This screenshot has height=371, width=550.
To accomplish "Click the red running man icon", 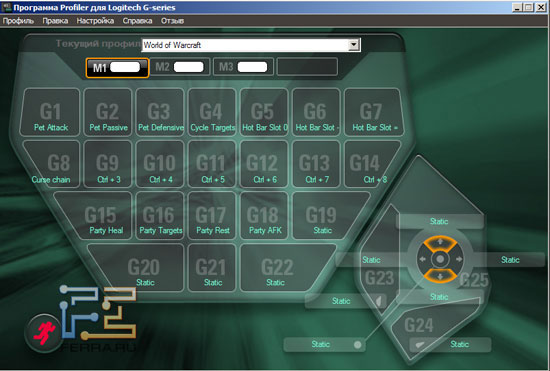I will (43, 332).
